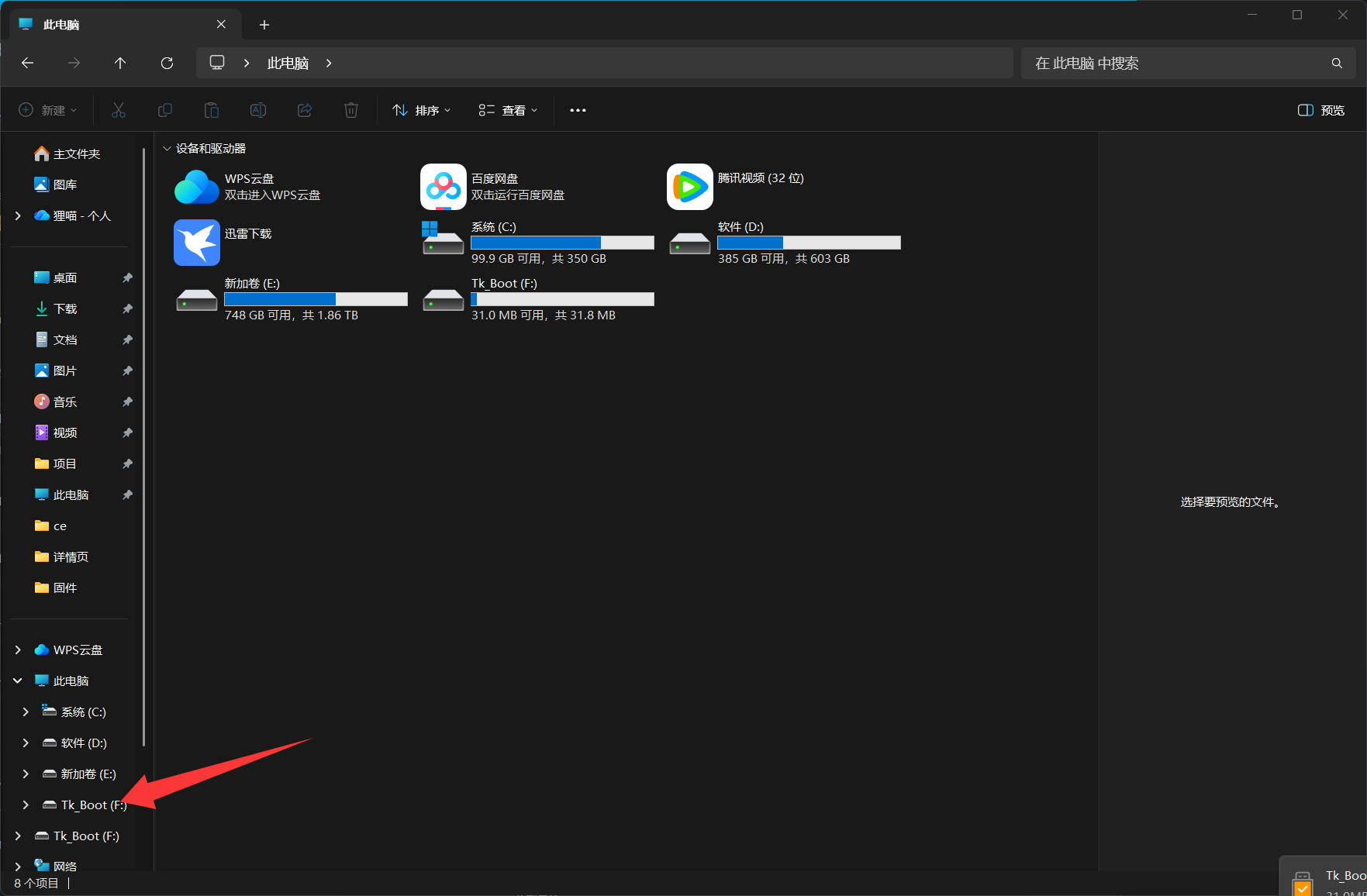
Task: Select the 此电脑 tab
Action: point(124,25)
